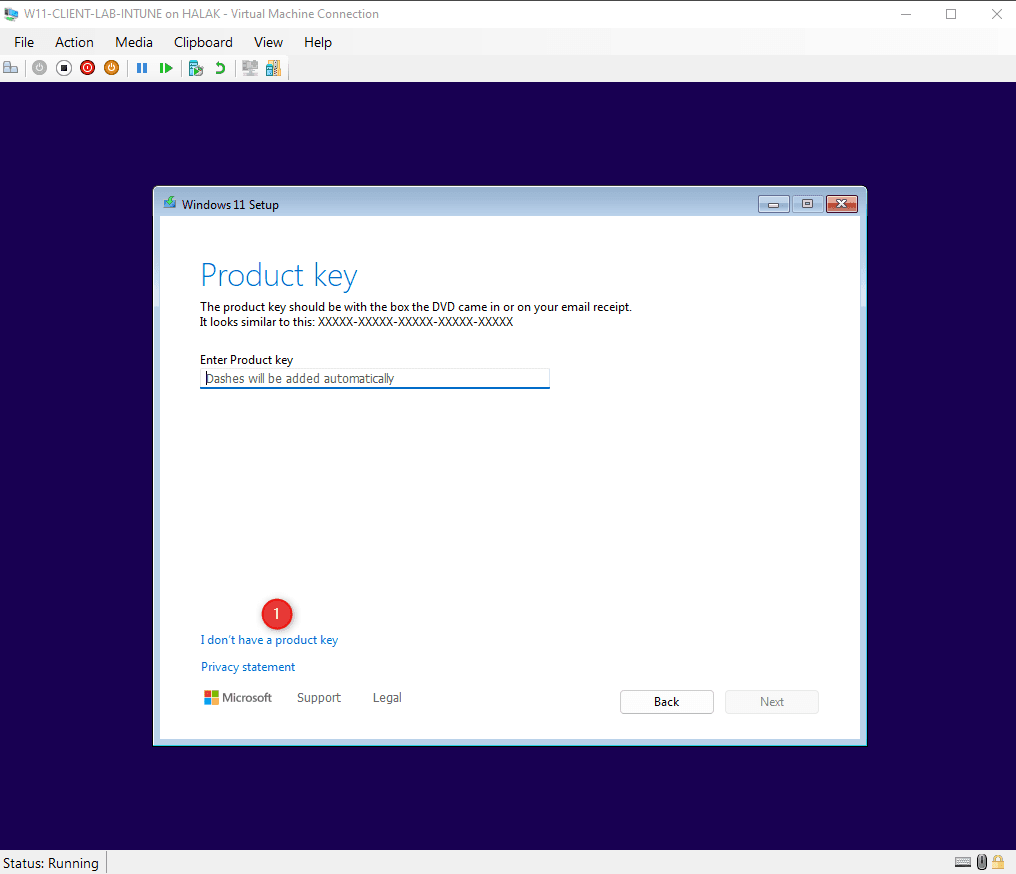Pause the running virtual machine

point(141,67)
